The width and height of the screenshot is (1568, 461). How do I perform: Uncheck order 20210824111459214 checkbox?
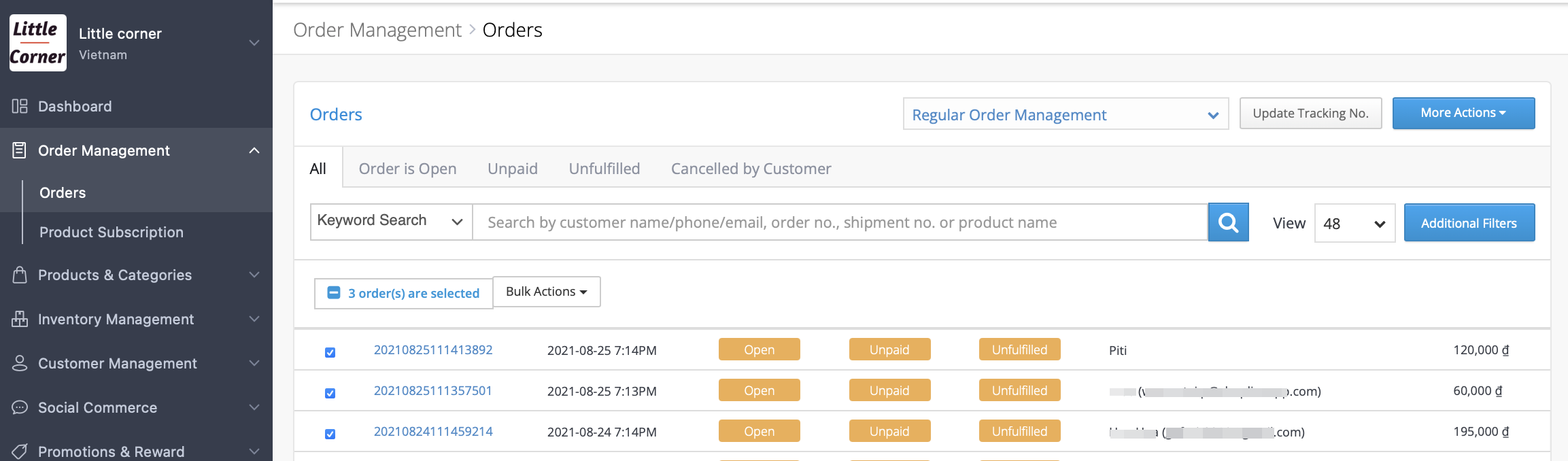(330, 434)
